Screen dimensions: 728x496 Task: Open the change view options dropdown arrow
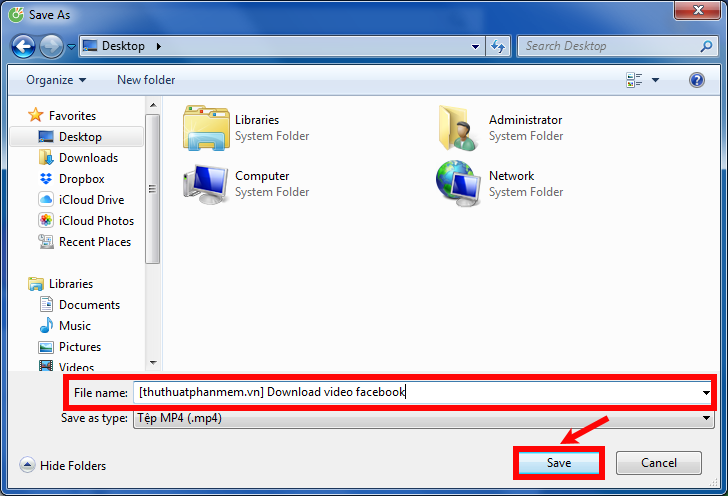(x=656, y=80)
